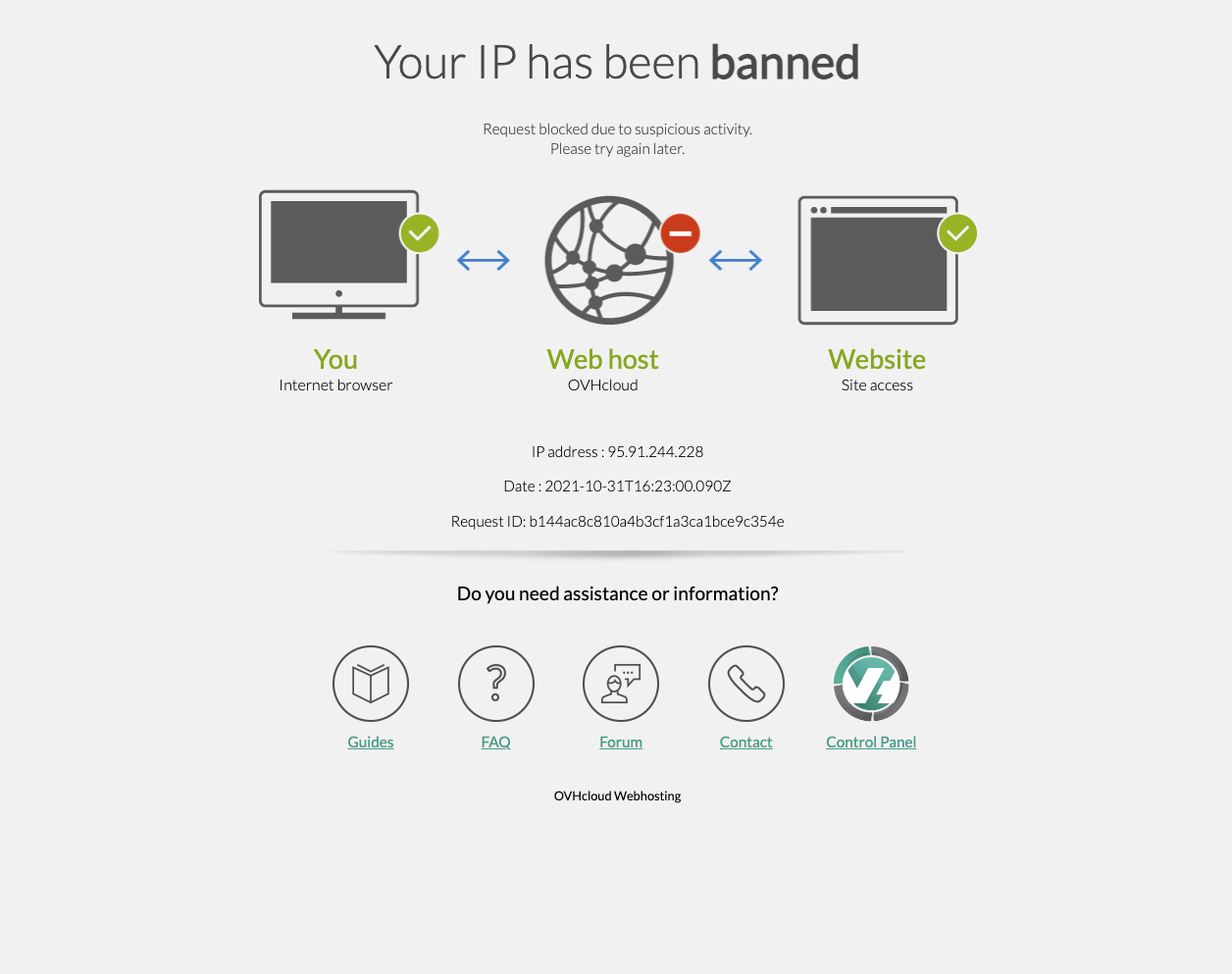Viewport: 1232px width, 974px height.
Task: Visit the Forum link
Action: pos(621,743)
